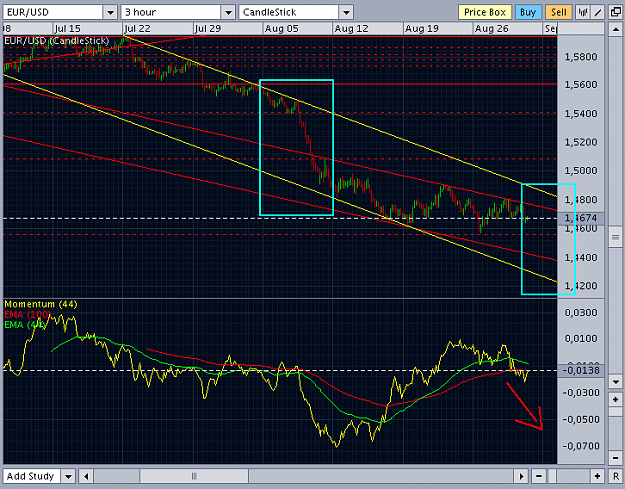Click the EUR/USD (CandleStick) chart label

(56, 41)
